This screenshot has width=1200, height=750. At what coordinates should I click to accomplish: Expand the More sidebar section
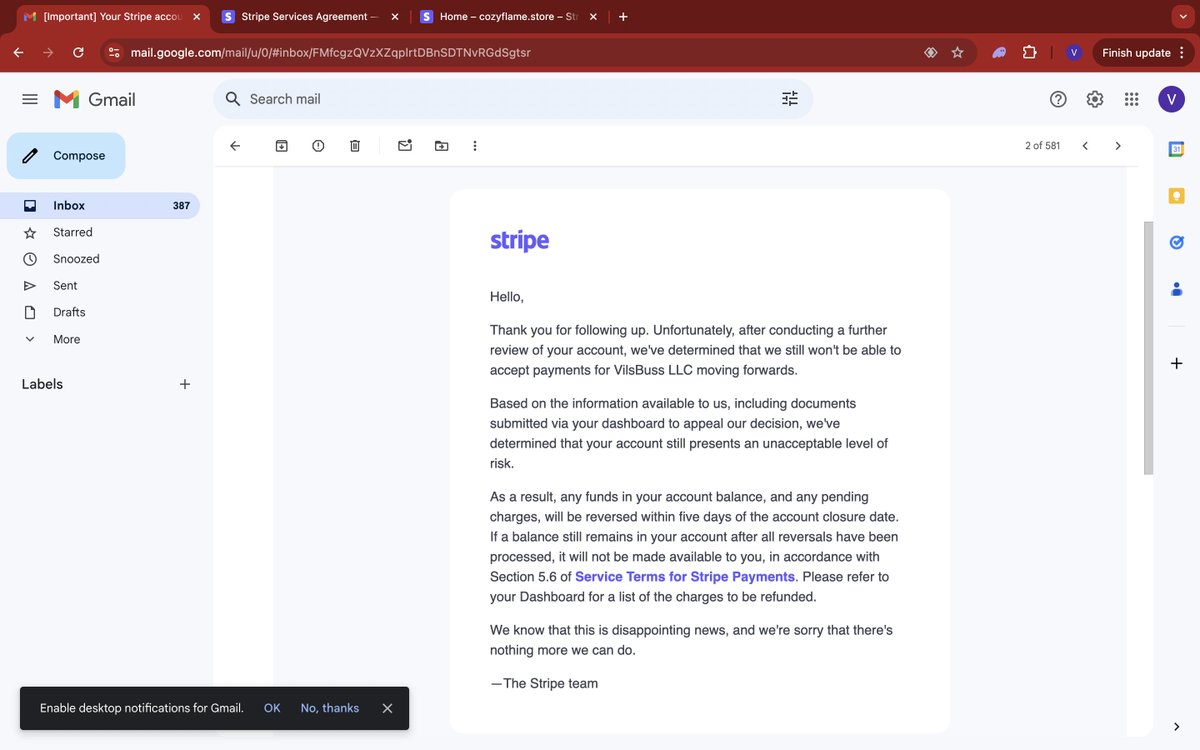pyautogui.click(x=66, y=339)
